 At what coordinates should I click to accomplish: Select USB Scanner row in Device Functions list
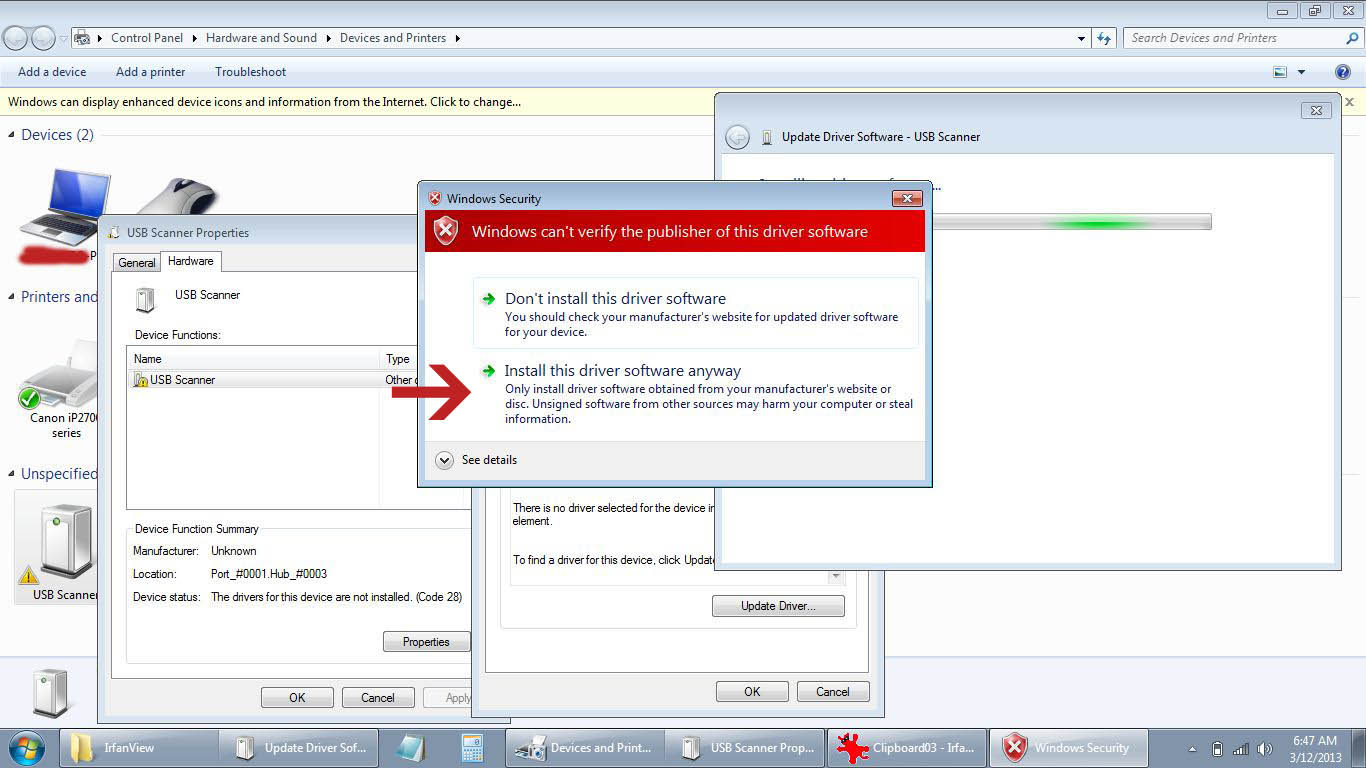tap(272, 380)
